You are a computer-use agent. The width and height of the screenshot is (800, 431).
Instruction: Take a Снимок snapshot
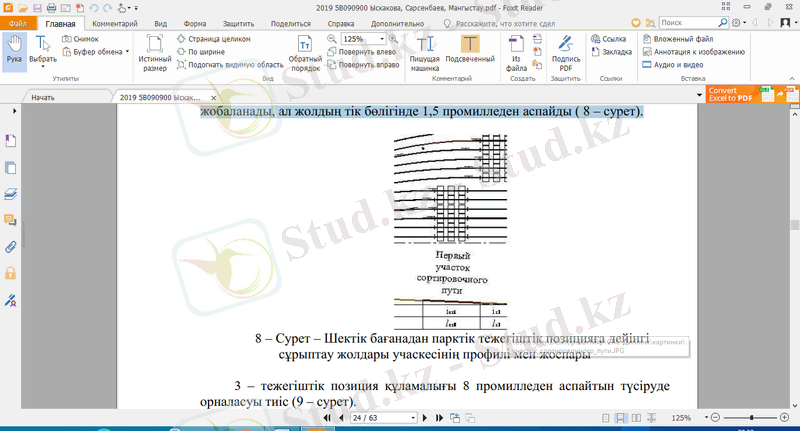pyautogui.click(x=80, y=39)
